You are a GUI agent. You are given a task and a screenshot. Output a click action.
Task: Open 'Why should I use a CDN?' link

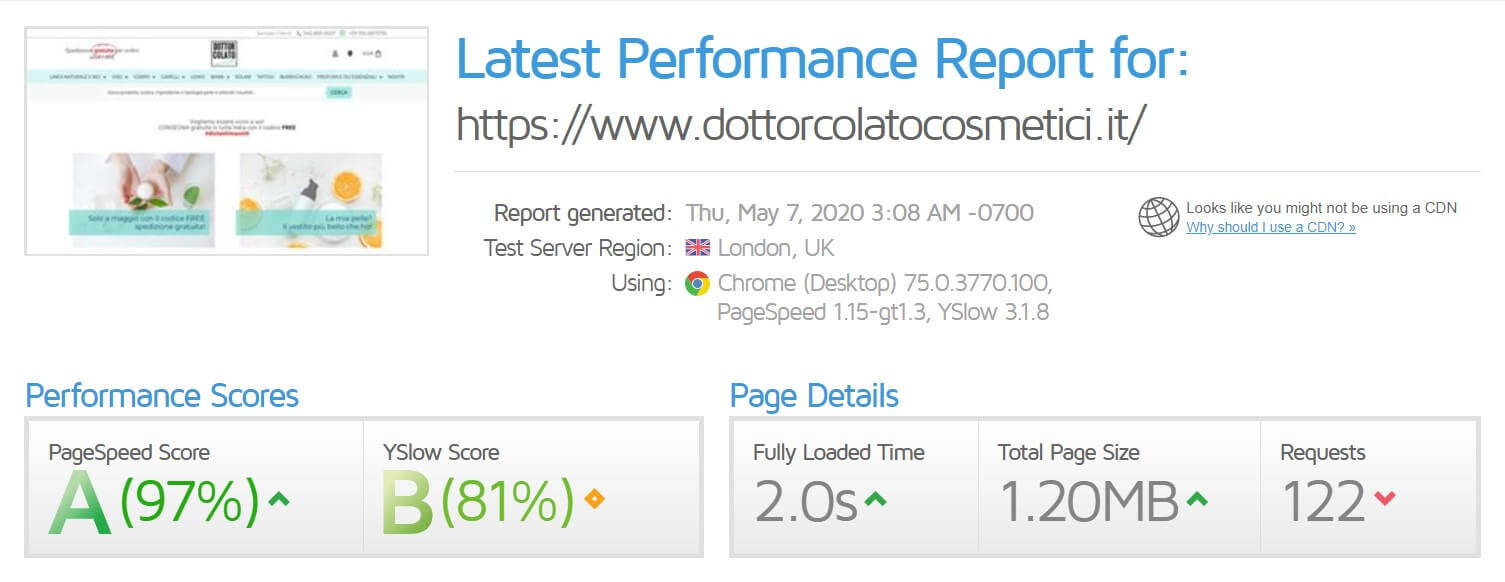[x=1270, y=228]
